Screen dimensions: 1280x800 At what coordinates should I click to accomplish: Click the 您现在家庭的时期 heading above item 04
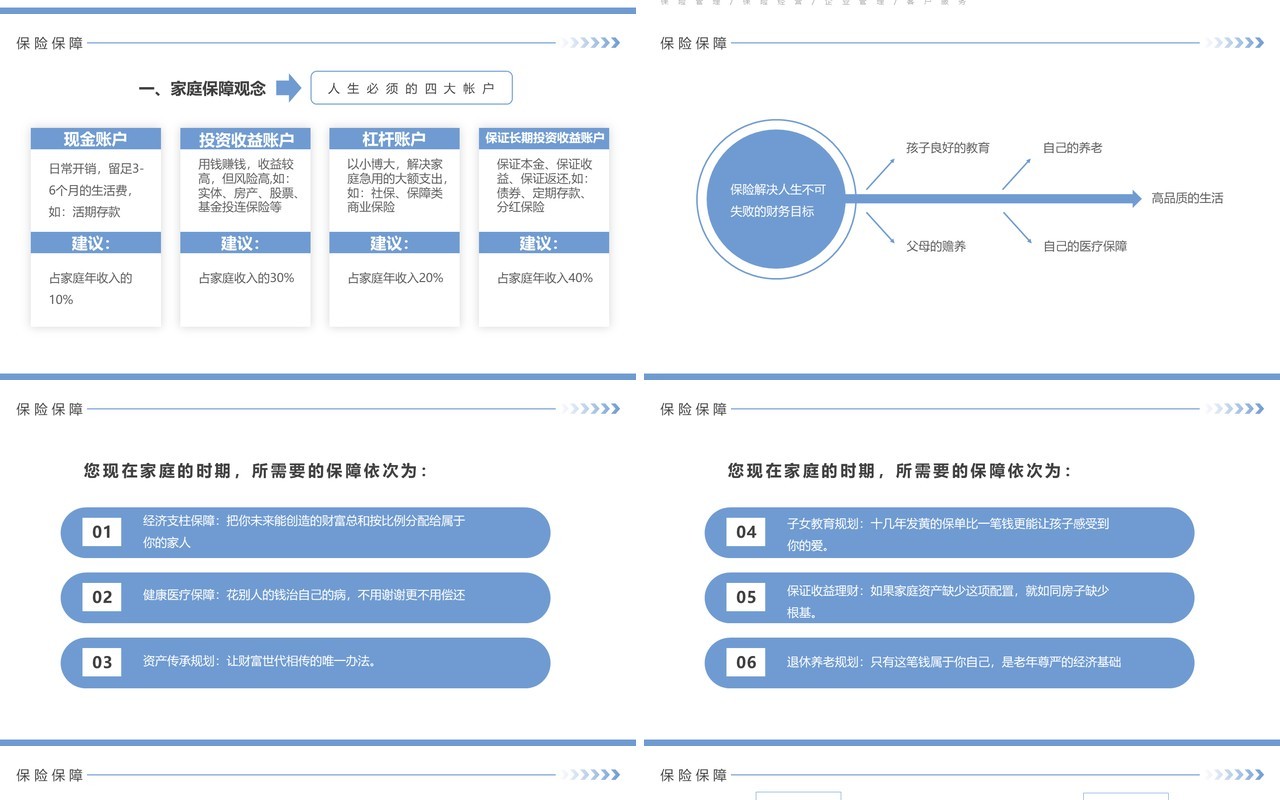point(900,471)
